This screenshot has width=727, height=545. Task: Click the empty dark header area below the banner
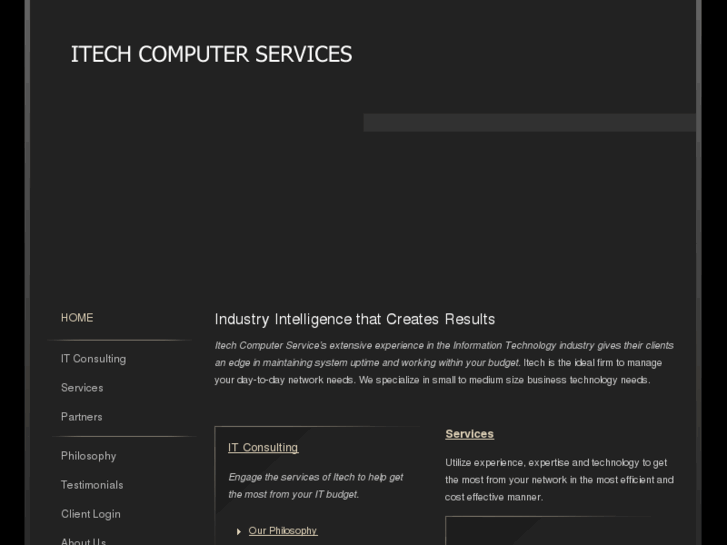coord(360,210)
